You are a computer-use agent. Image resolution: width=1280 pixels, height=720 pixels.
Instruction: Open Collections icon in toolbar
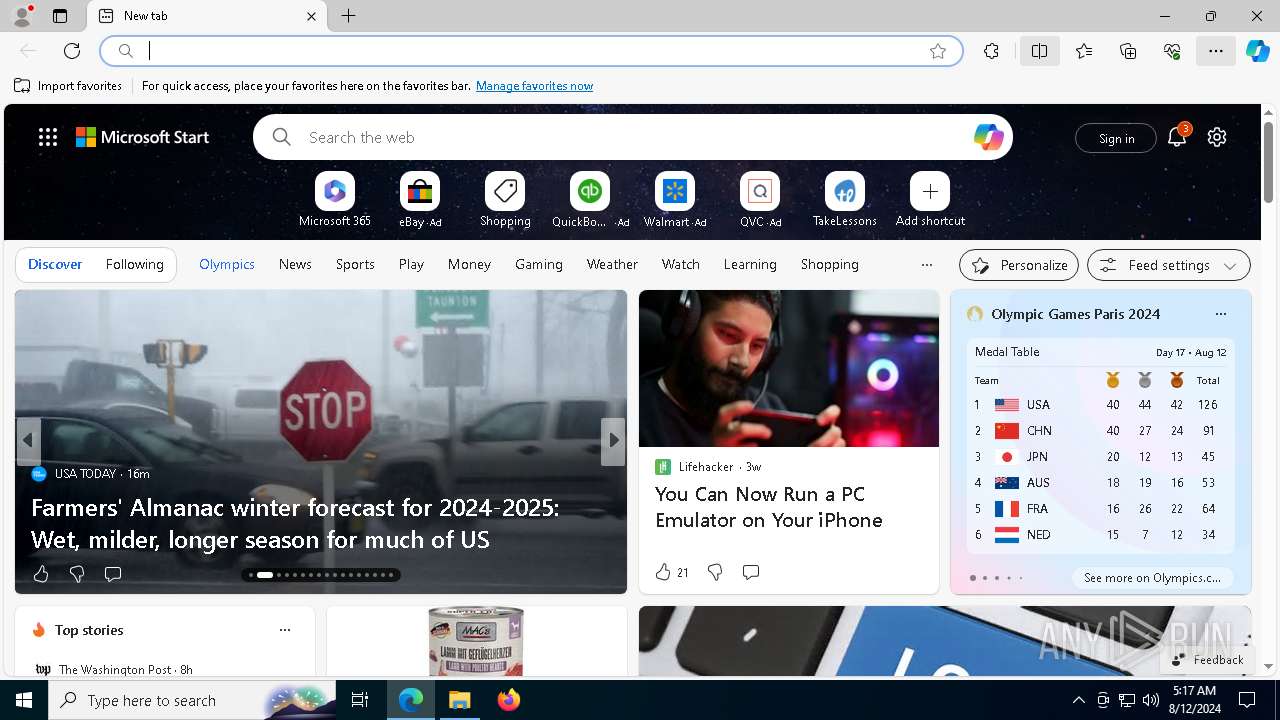[x=1128, y=51]
